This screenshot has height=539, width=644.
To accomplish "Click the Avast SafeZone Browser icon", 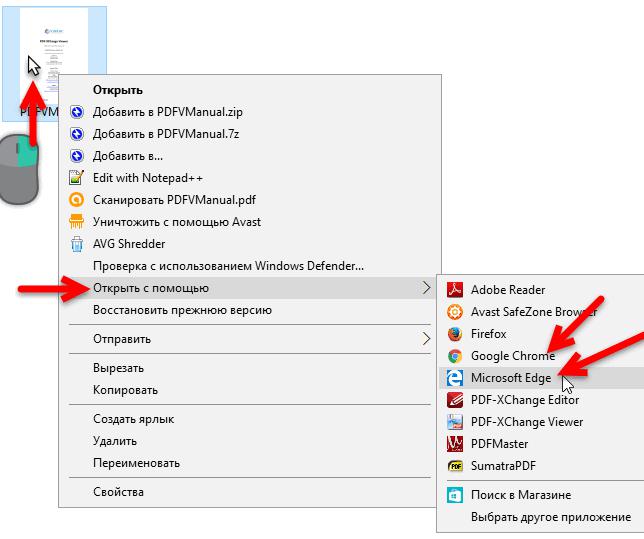I will 455,312.
